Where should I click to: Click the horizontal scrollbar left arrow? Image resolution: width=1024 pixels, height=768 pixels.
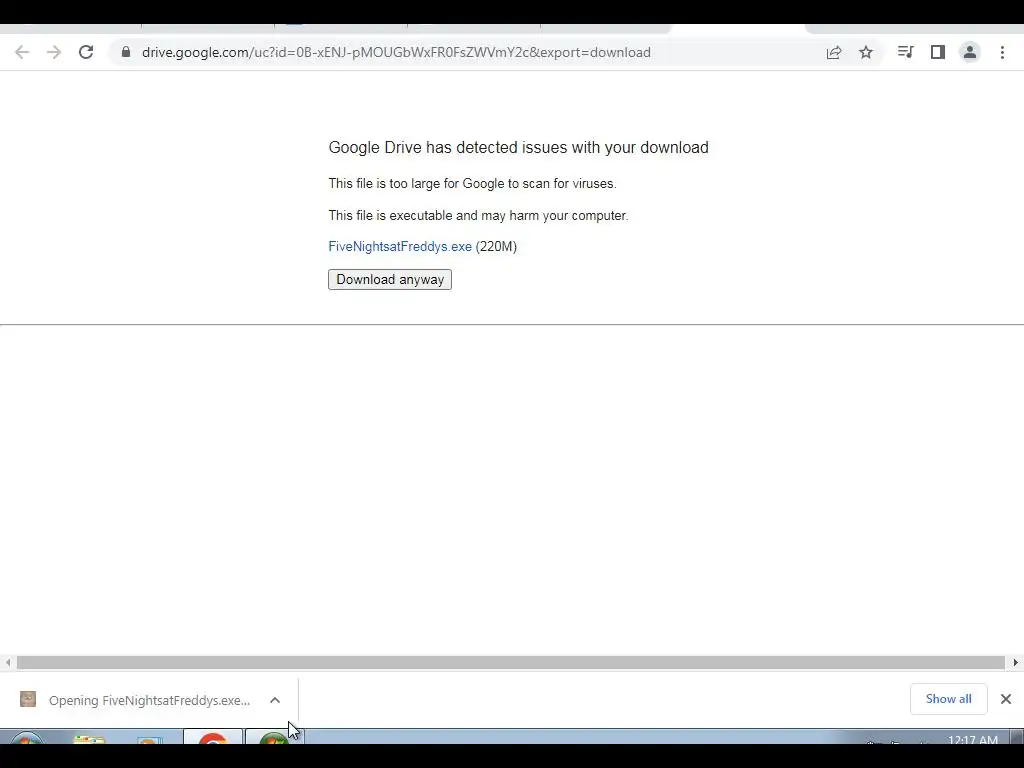coord(7,662)
